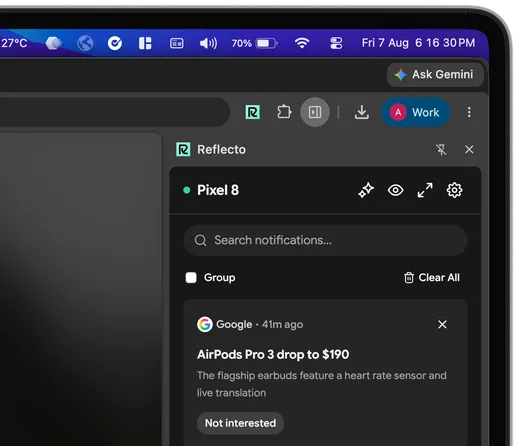Click the battery 70% indicator
Screen dimensions: 520x446
pos(254,43)
